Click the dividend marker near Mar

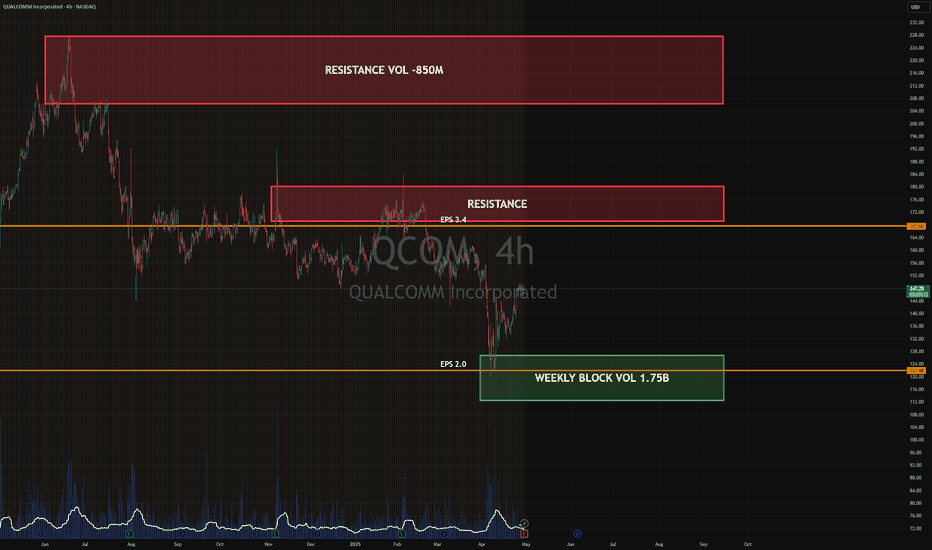pos(444,534)
